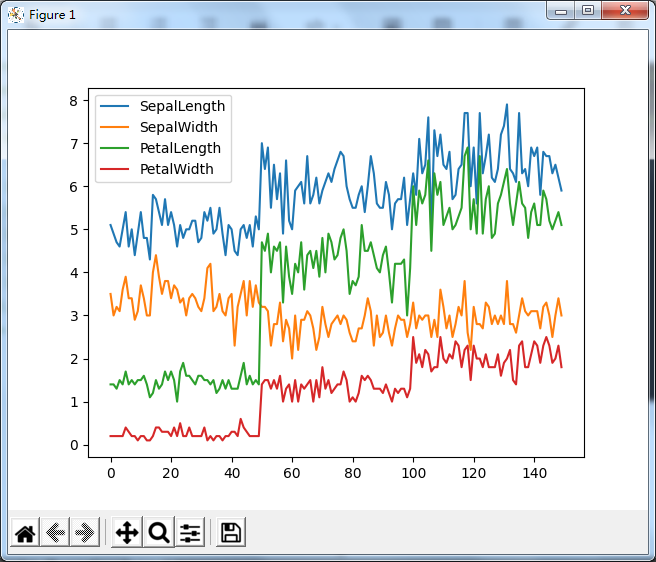Click the y-axis tick label 5

tap(74, 230)
